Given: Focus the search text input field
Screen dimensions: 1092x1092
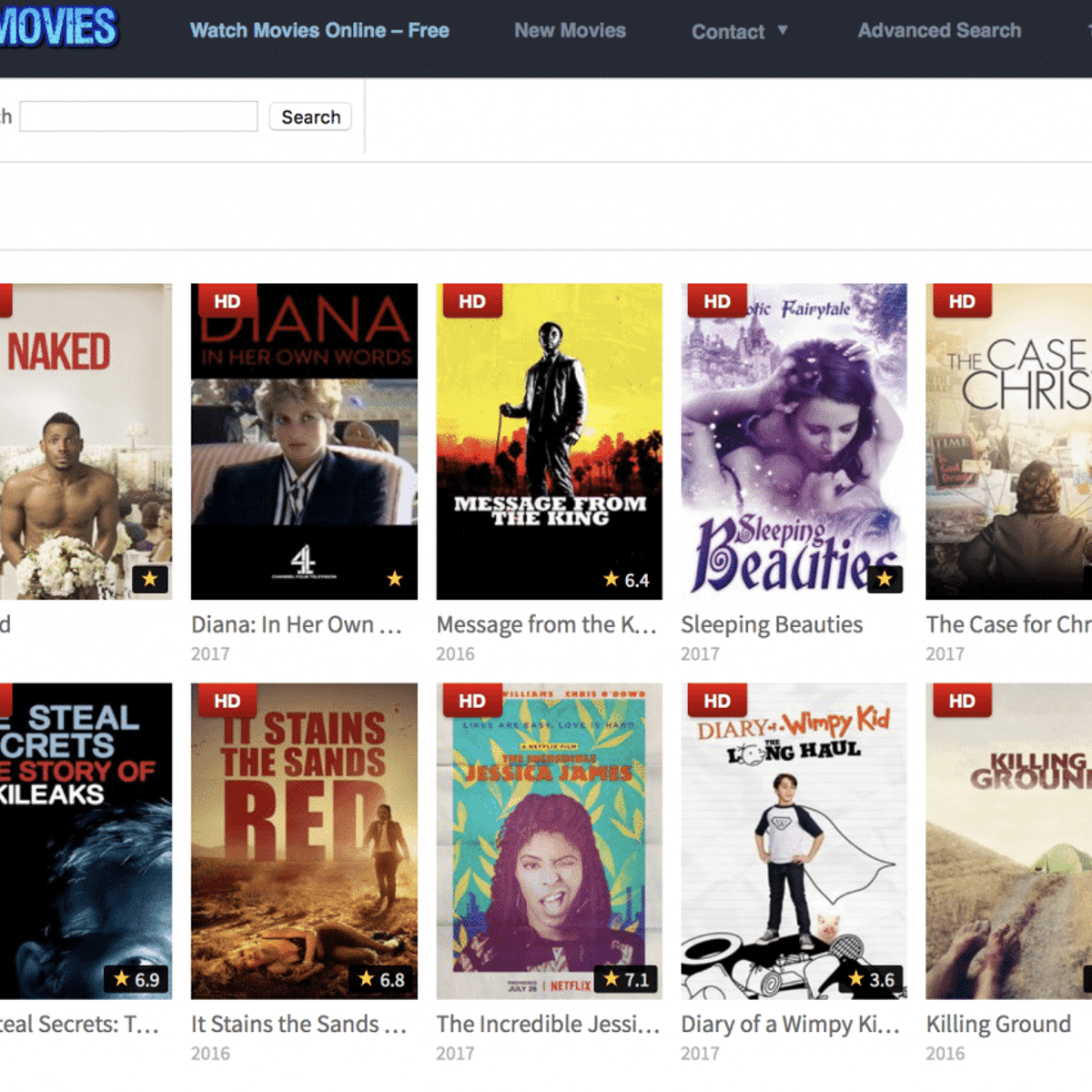Looking at the screenshot, I should (x=139, y=116).
